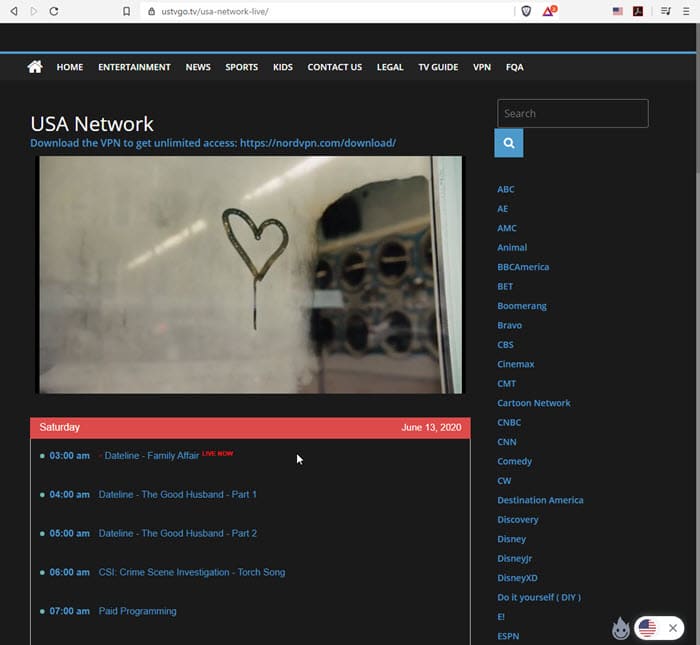Reload the page with refresh icon

tap(54, 11)
